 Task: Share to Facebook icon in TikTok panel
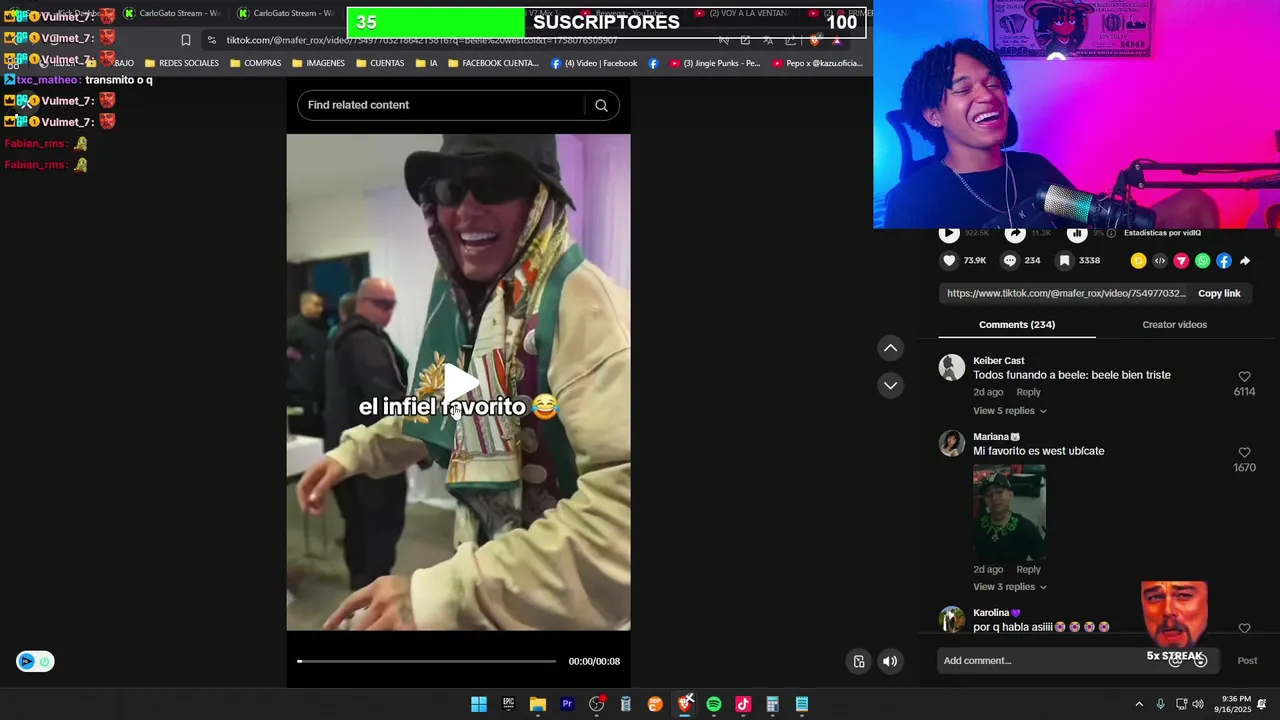coord(1224,261)
